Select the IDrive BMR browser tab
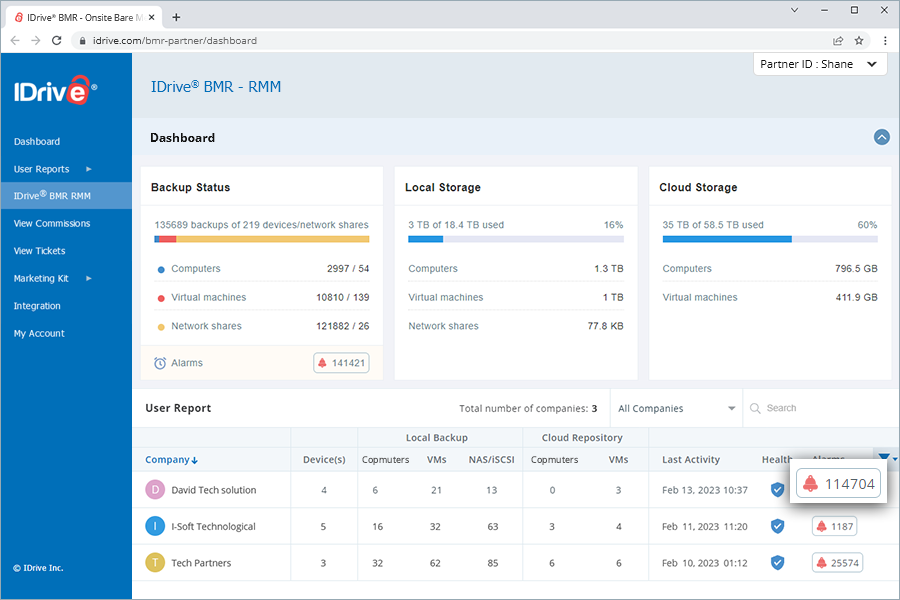900x600 pixels. 84,17
